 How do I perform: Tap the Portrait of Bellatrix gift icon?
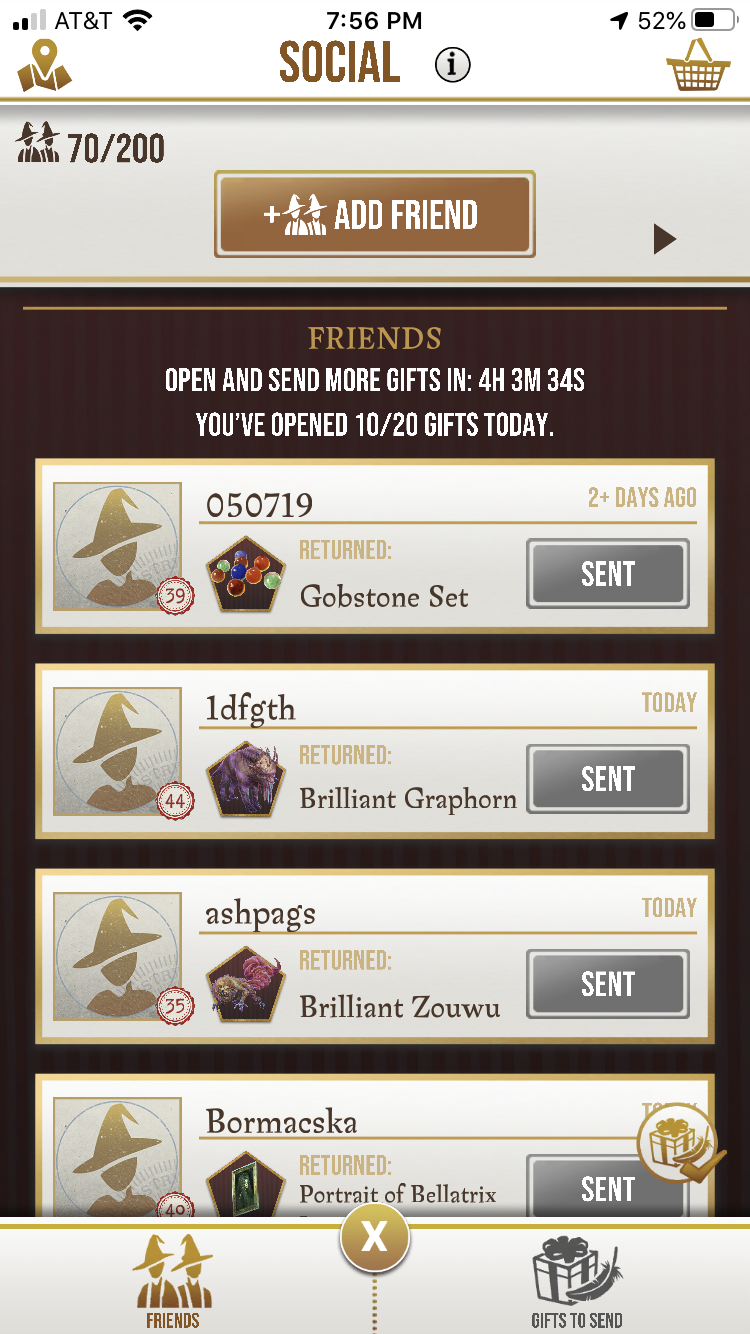(x=246, y=1185)
